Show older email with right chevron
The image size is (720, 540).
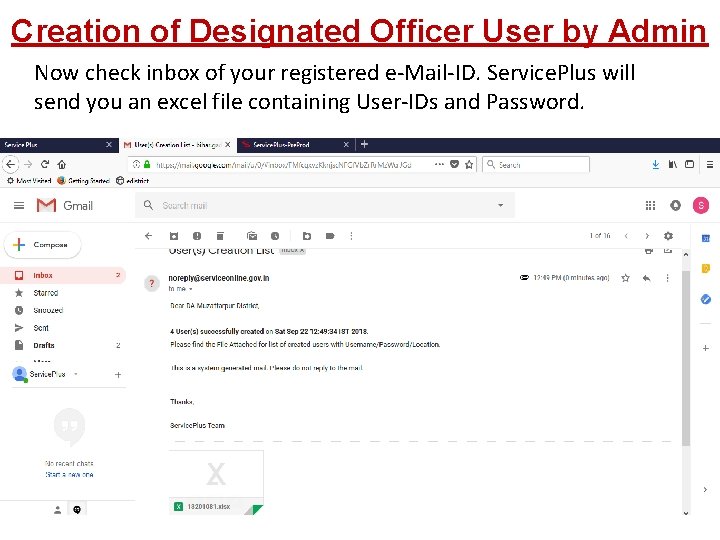[x=647, y=236]
